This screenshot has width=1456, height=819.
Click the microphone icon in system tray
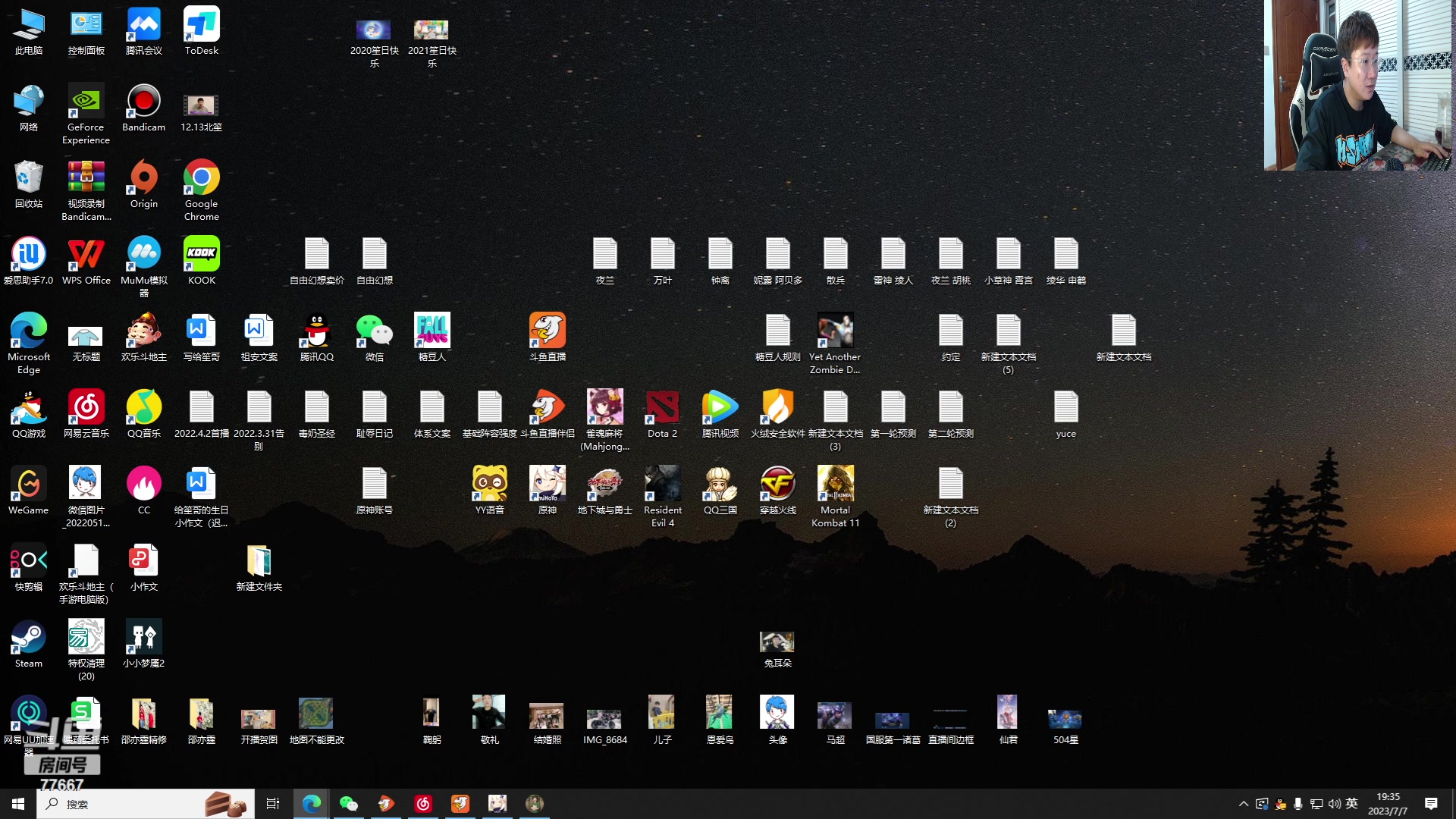(x=1298, y=804)
